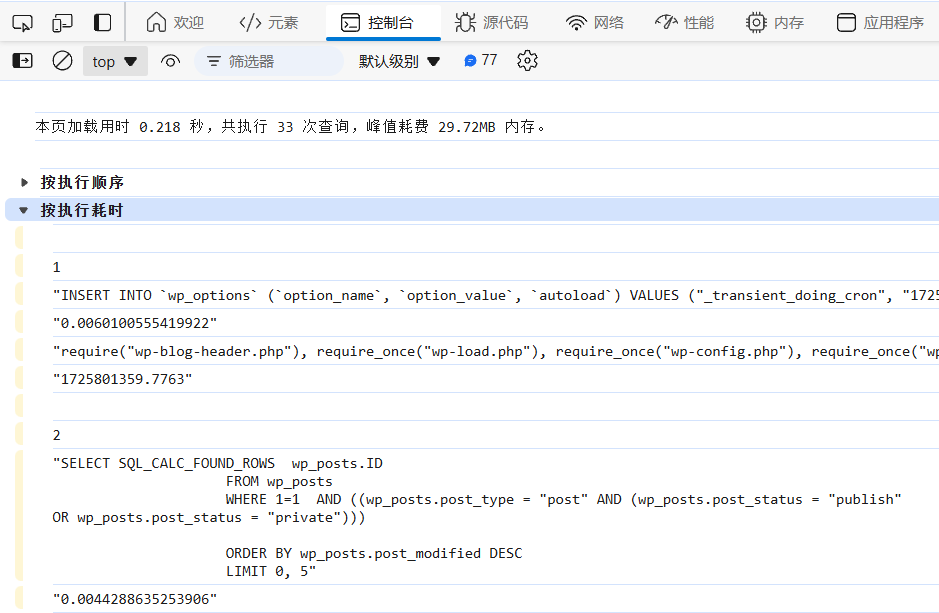939x613 pixels.
Task: Open the 性能 tab
Action: 684,23
